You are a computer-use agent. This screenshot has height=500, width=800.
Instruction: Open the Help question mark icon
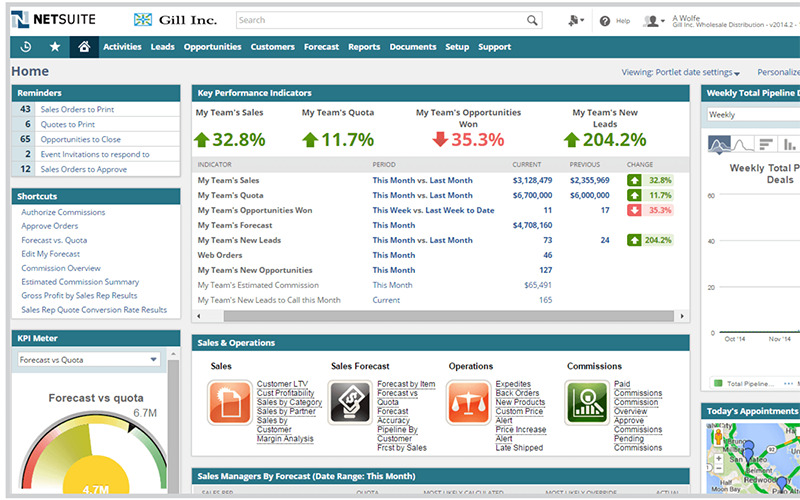tap(605, 21)
